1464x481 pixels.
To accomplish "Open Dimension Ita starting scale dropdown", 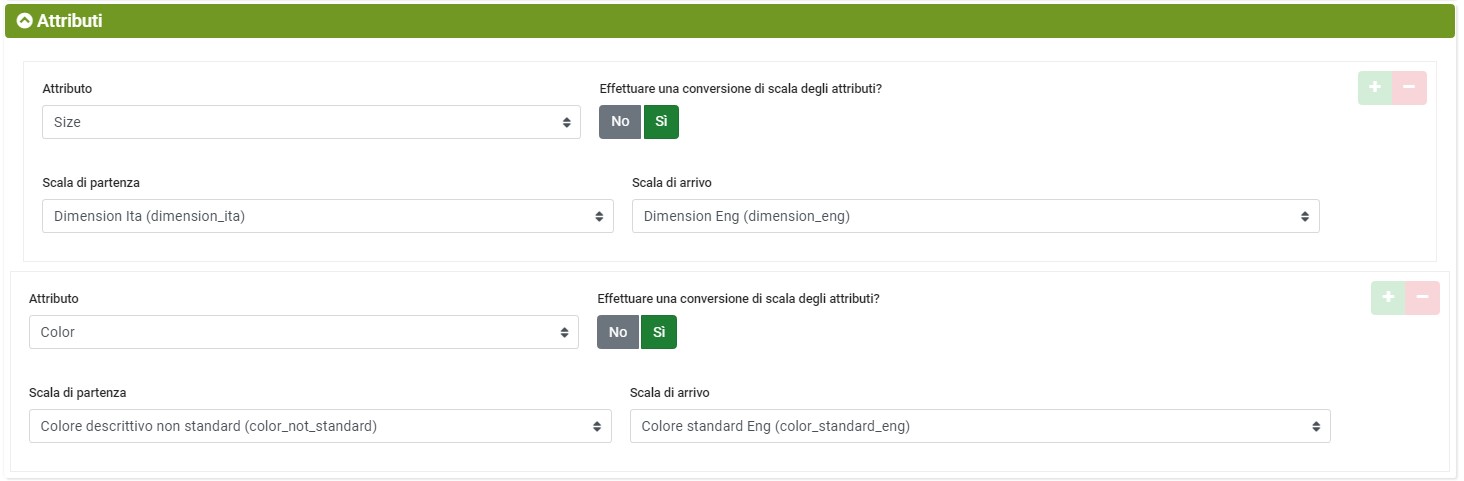I will 328,216.
